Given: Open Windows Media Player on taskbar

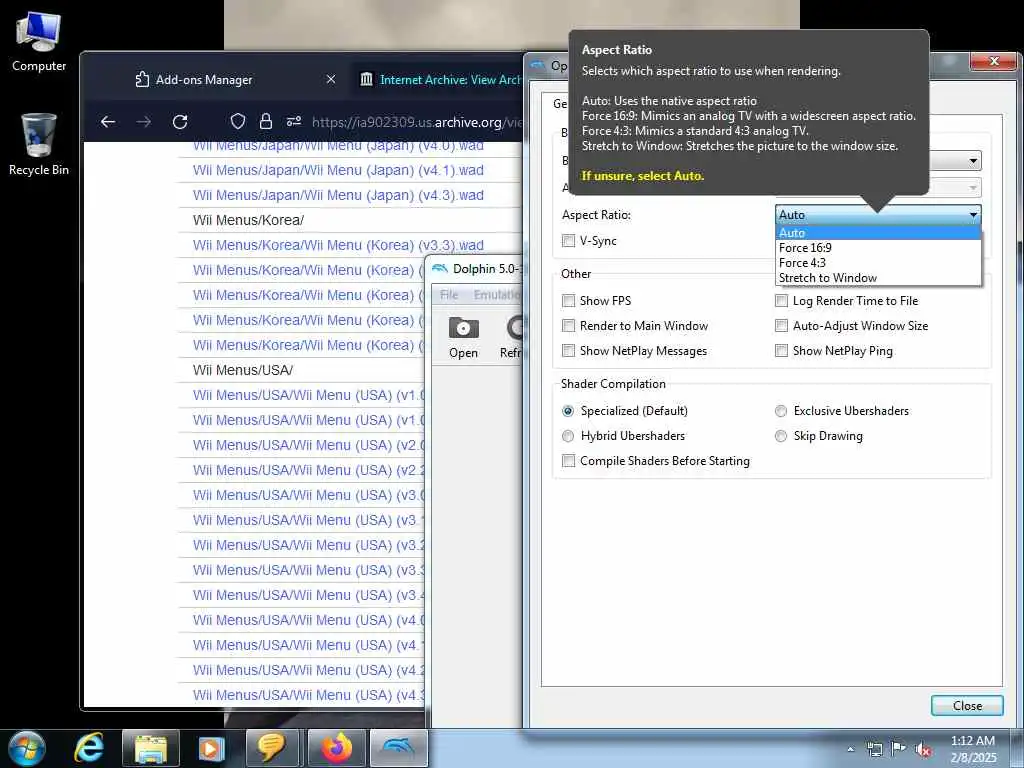Looking at the screenshot, I should tap(211, 748).
